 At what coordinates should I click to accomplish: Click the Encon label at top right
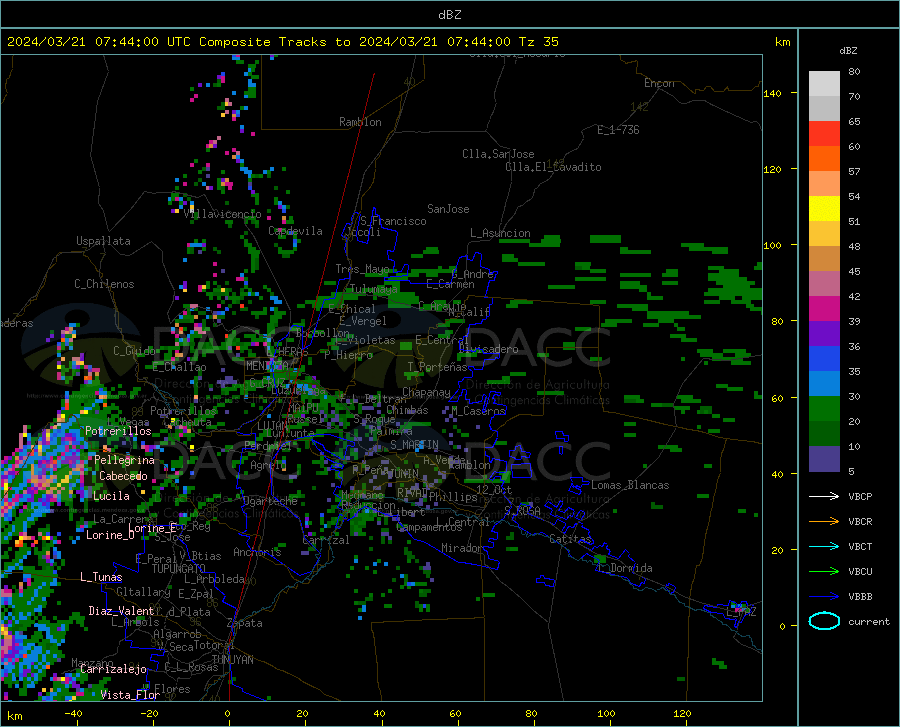659,83
